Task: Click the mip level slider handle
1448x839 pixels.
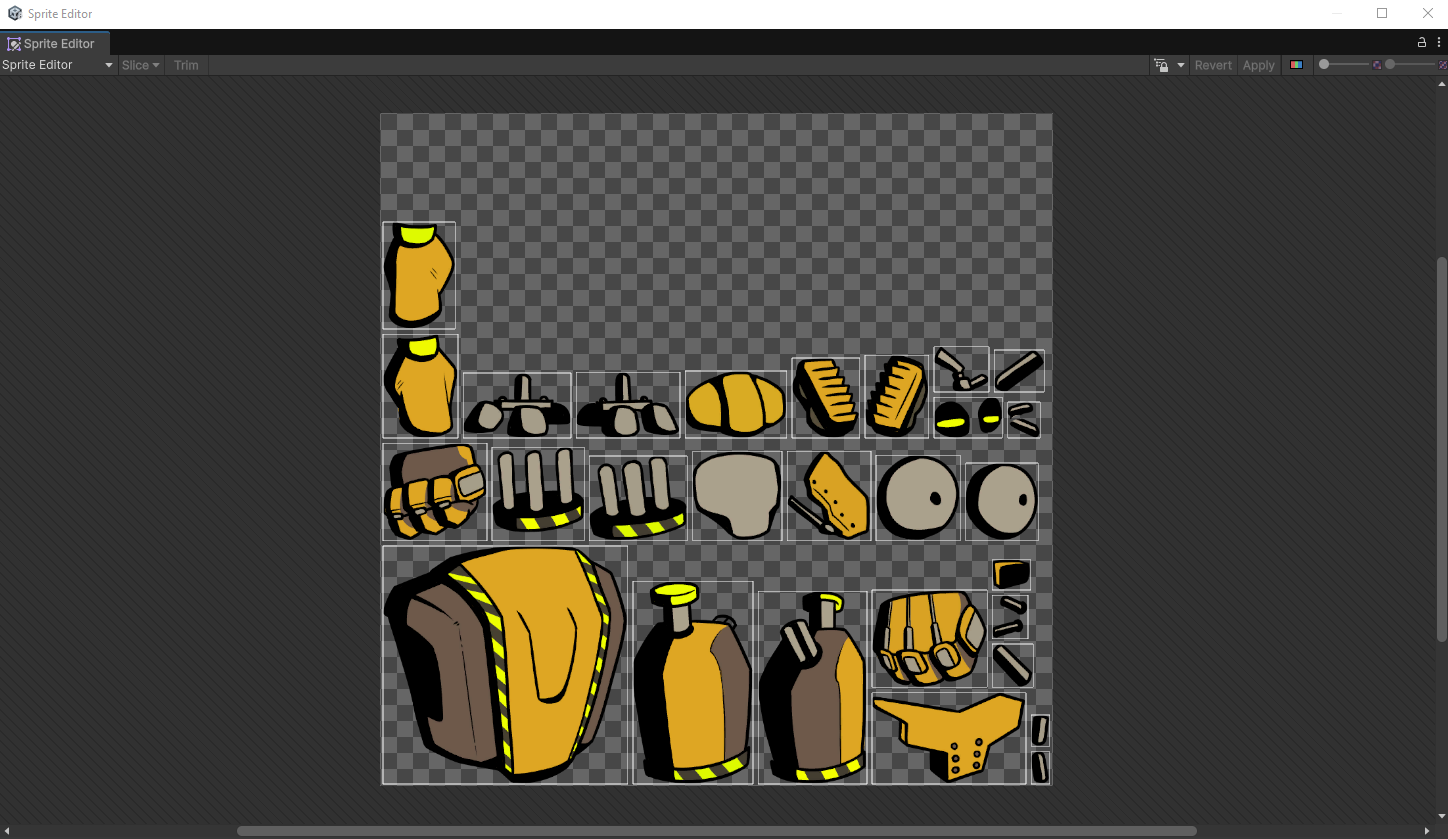Action: click(1390, 65)
